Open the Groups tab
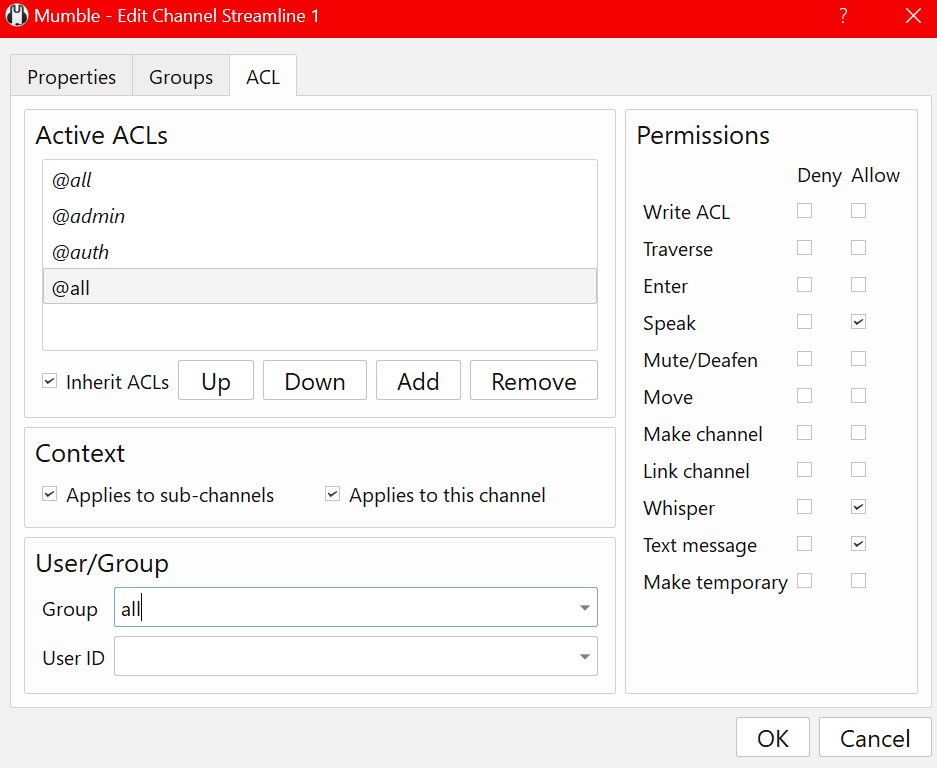Viewport: 937px width, 768px height. point(181,77)
